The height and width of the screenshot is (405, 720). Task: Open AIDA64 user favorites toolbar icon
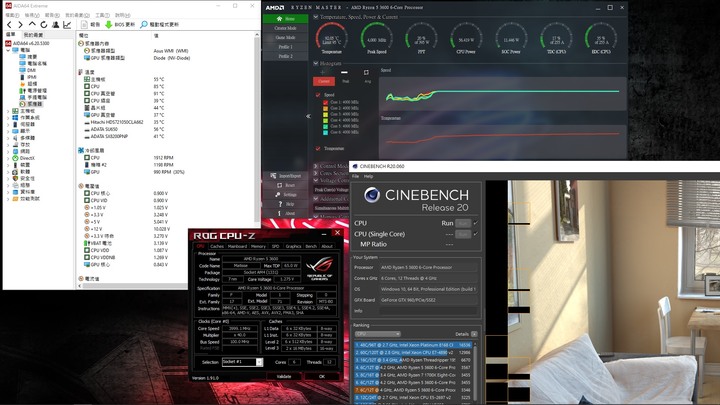[x=56, y=24]
